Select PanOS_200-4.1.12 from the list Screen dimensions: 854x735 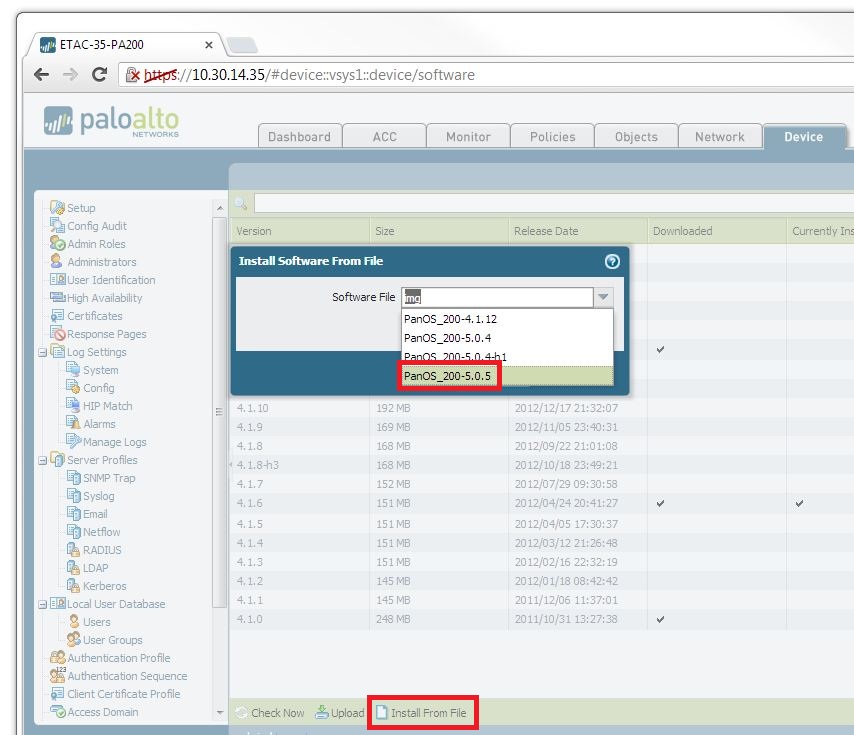pyautogui.click(x=507, y=319)
